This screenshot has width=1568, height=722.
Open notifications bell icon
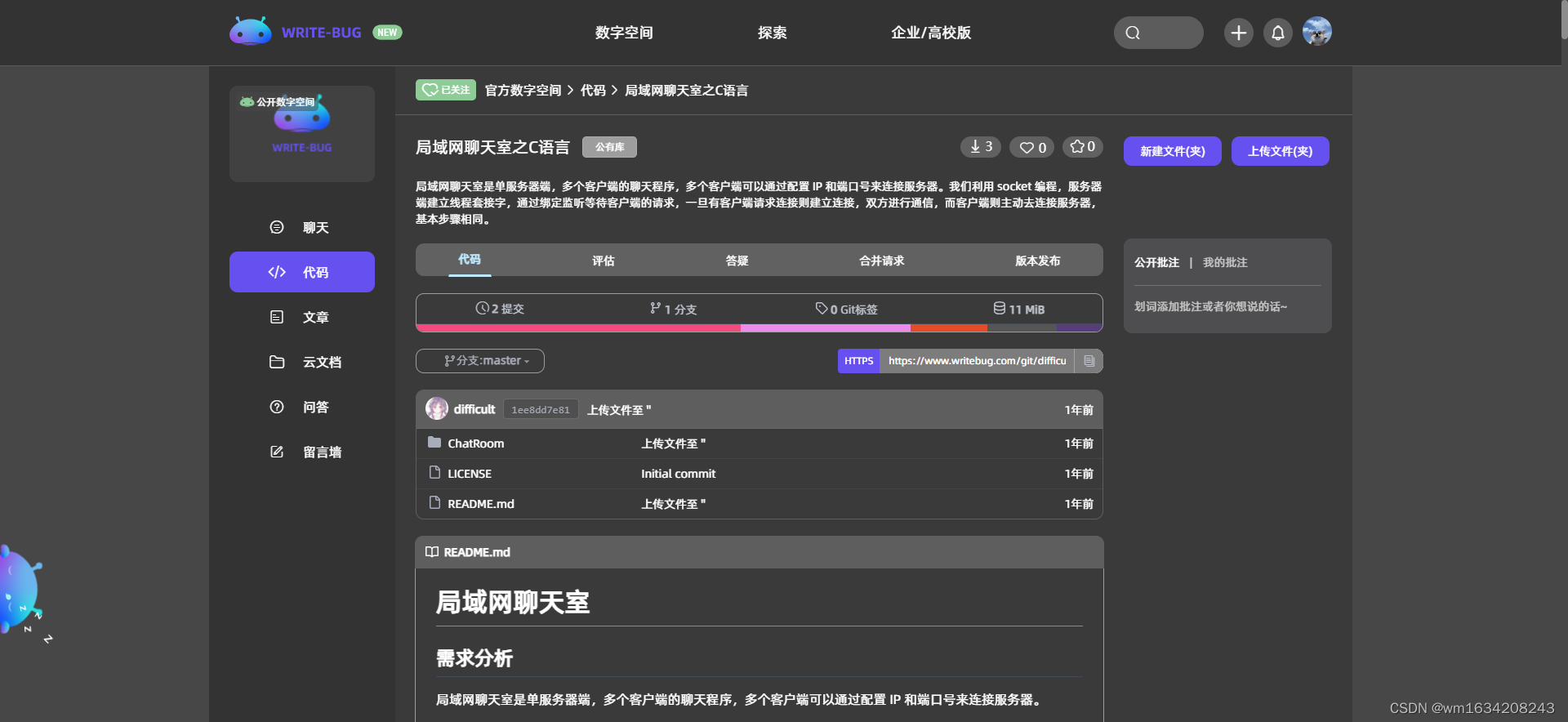[1277, 33]
